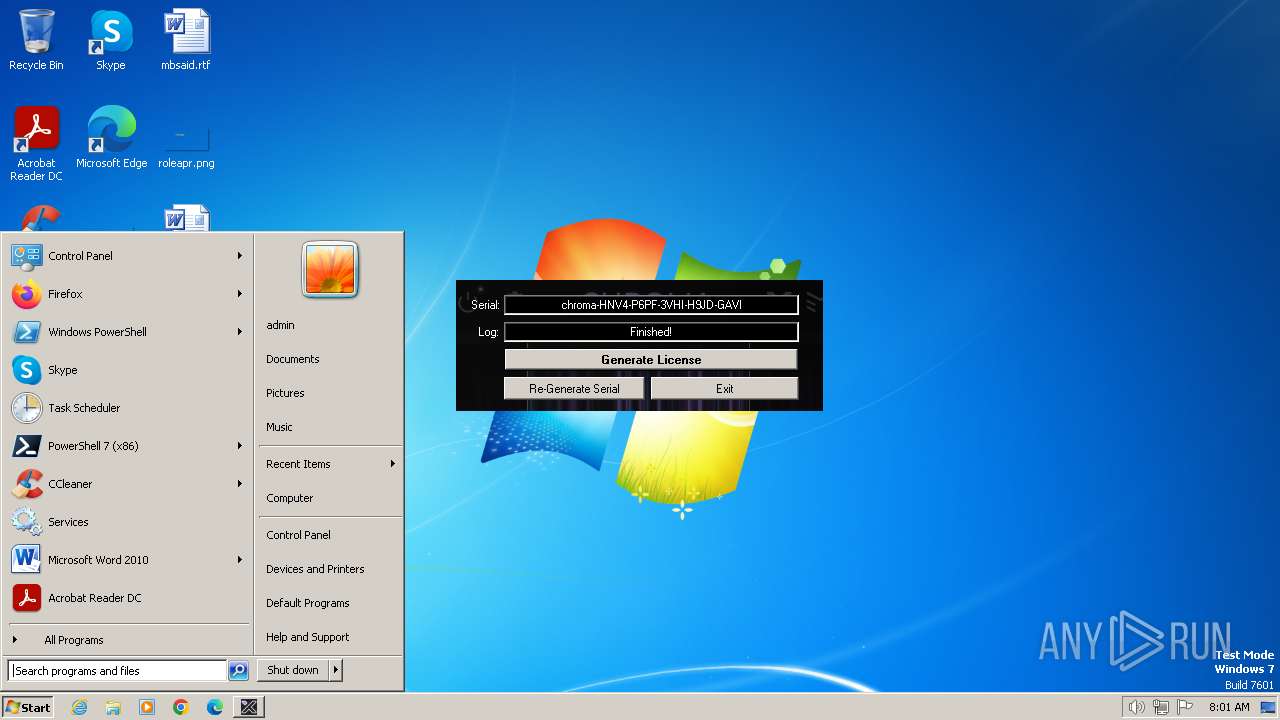
Task: Expand PowerShell 7 (x86) jump list arrow
Action: click(x=240, y=446)
